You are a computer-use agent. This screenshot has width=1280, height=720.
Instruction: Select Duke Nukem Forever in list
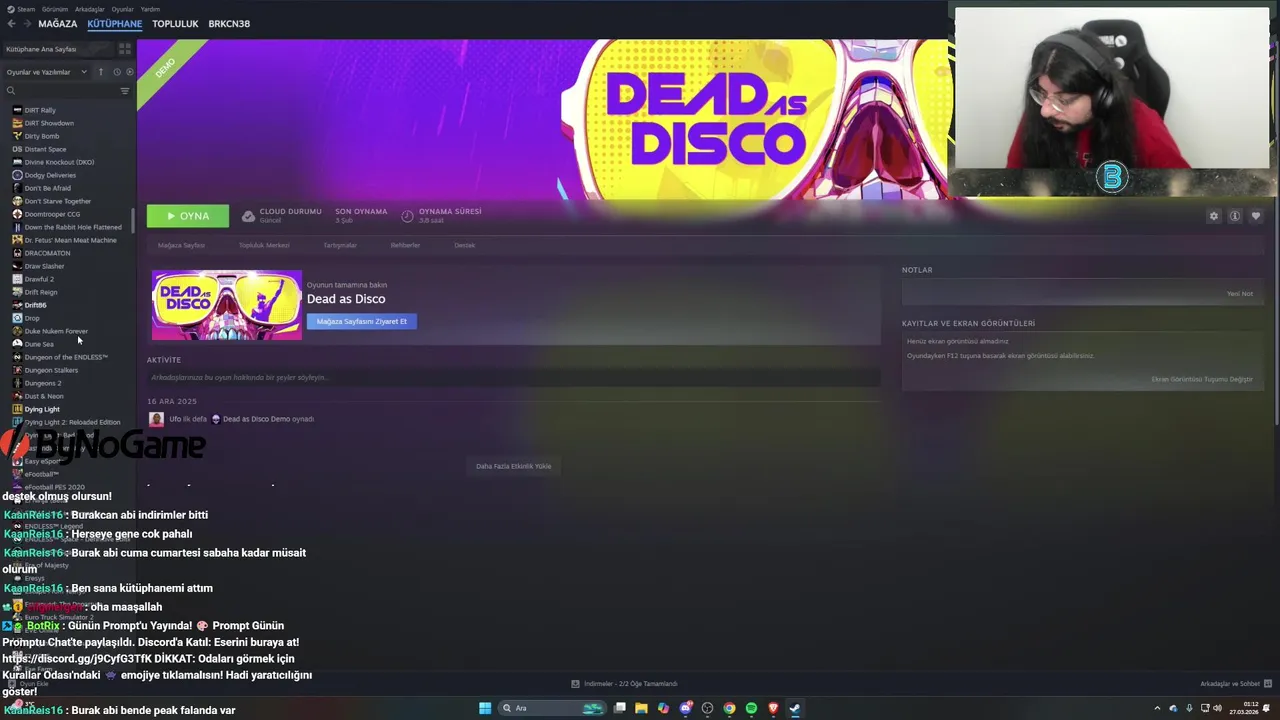56,331
